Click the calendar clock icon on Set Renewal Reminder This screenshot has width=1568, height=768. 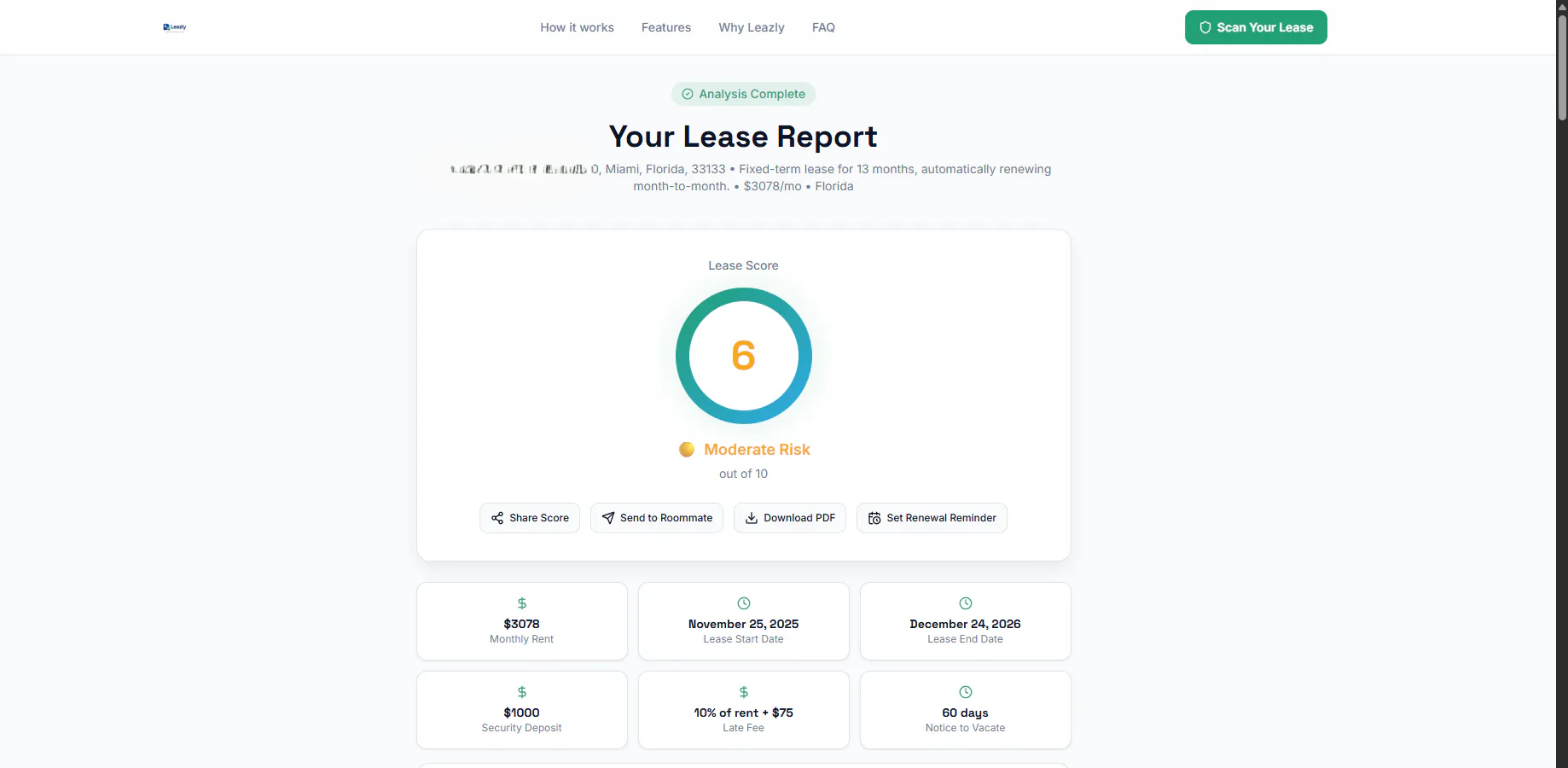[874, 518]
